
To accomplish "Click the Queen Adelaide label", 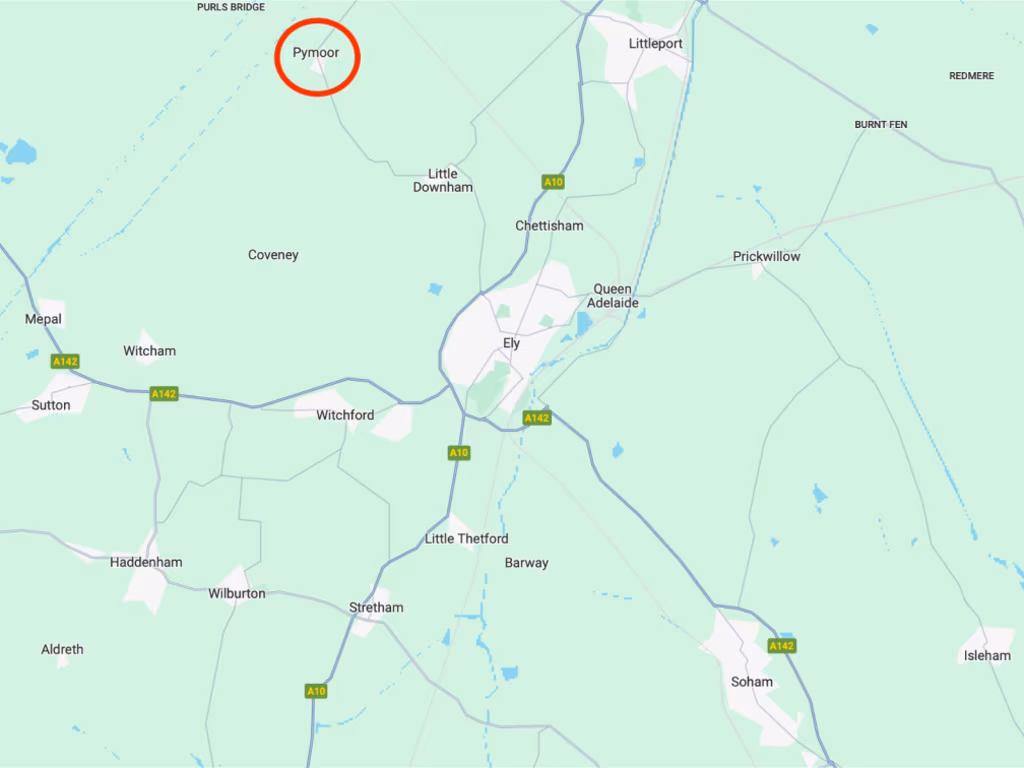I will pos(613,296).
